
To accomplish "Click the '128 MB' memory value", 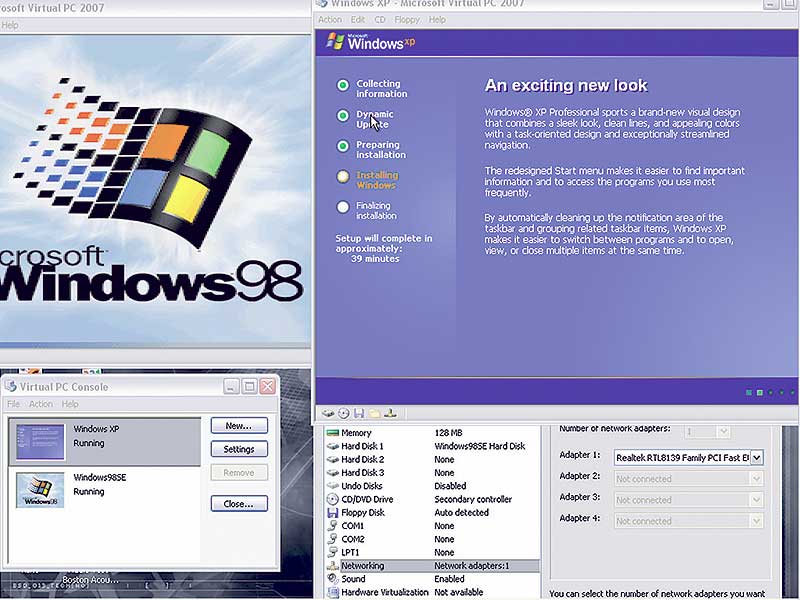I will [448, 433].
